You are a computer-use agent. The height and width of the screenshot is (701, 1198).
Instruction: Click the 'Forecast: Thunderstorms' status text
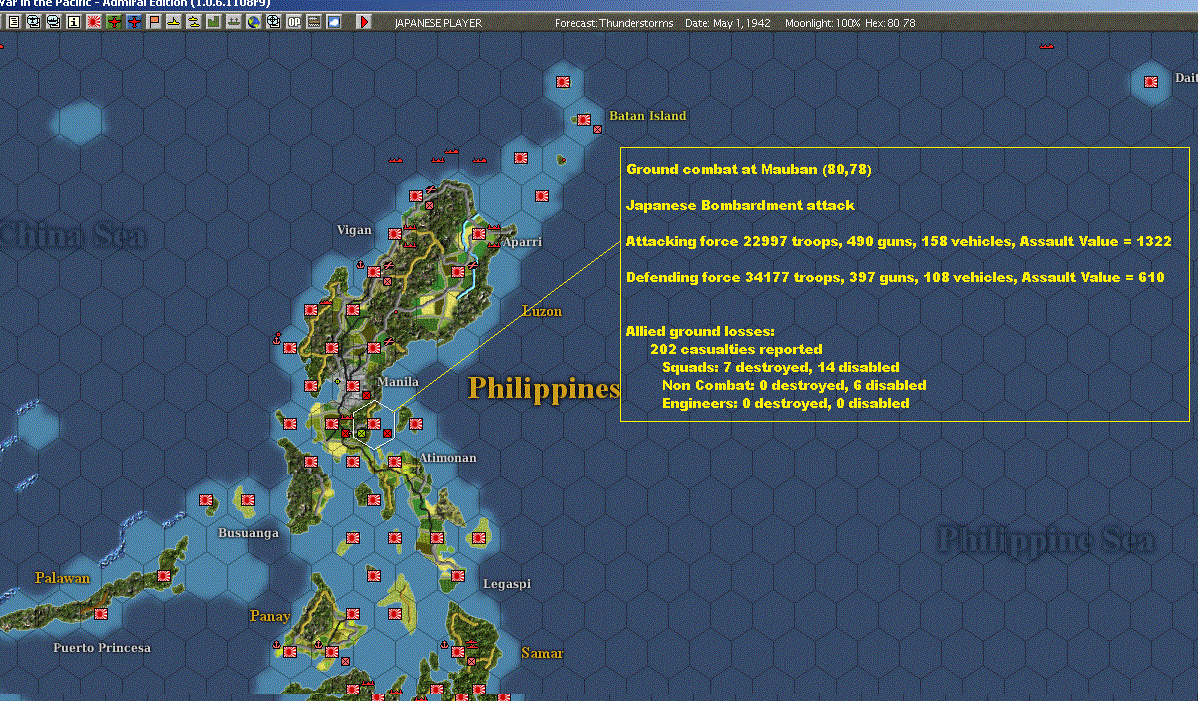pyautogui.click(x=614, y=23)
